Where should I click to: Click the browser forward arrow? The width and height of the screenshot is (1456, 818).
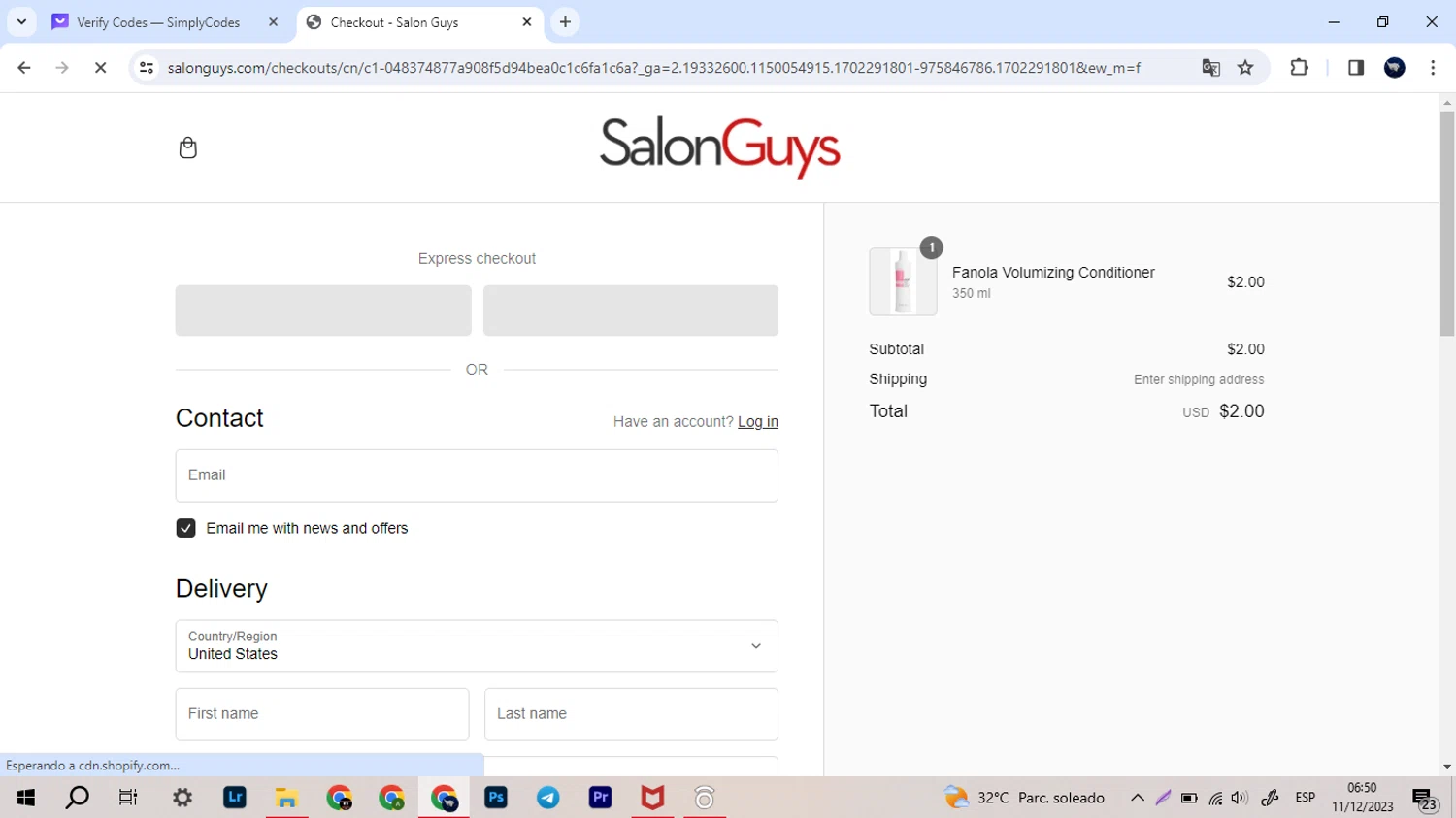coord(62,68)
